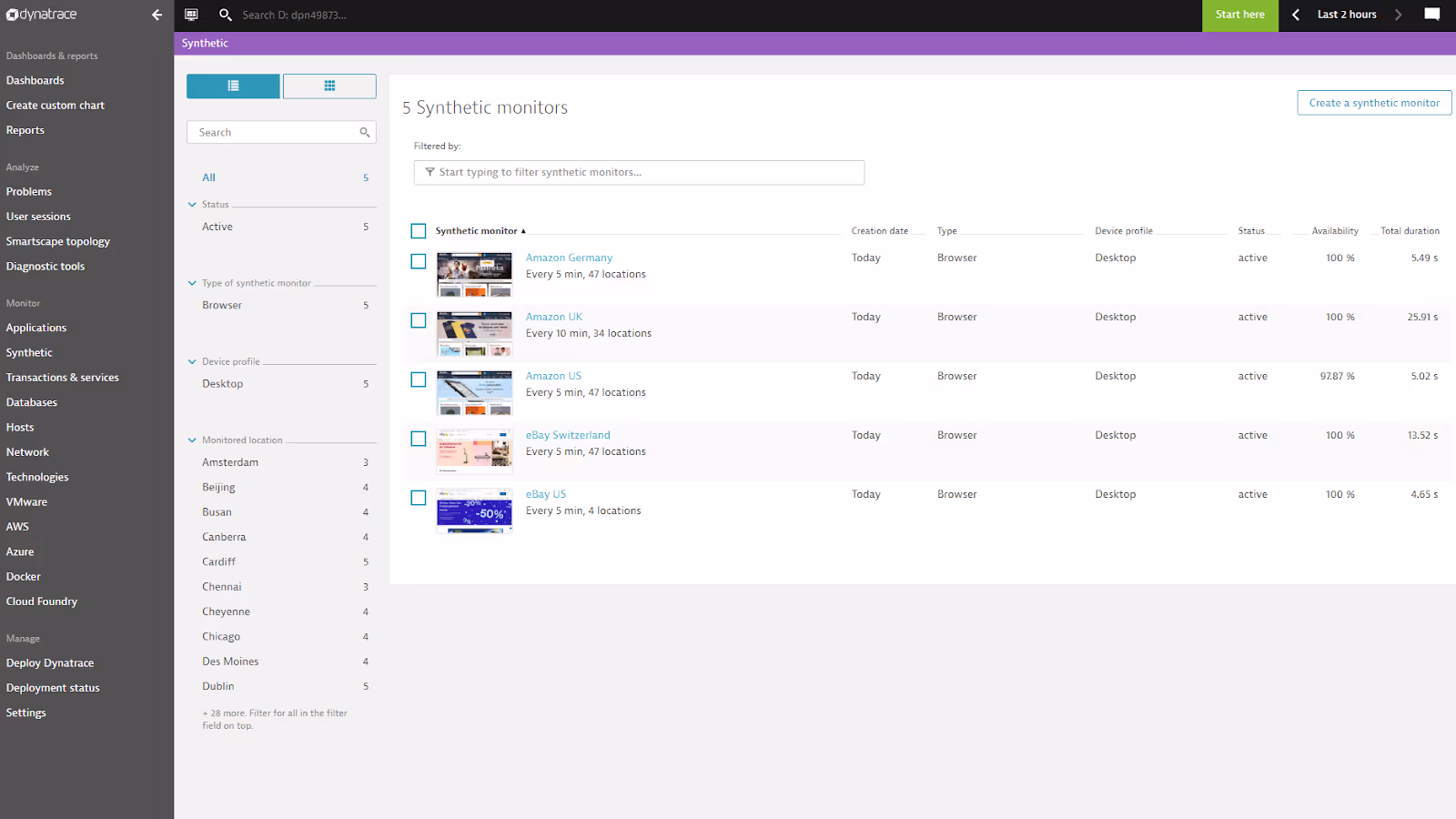Screen dimensions: 1456x819
Task: Check the Amazon Germany monitor
Action: click(419, 261)
